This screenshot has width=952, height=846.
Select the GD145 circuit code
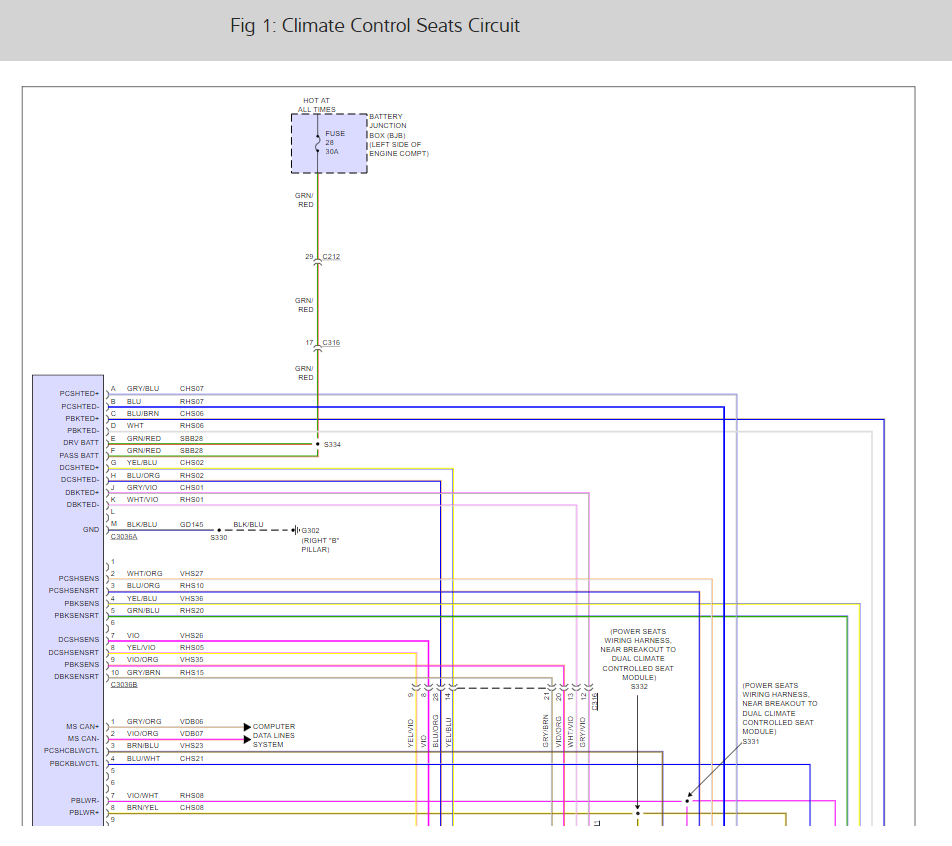[191, 524]
